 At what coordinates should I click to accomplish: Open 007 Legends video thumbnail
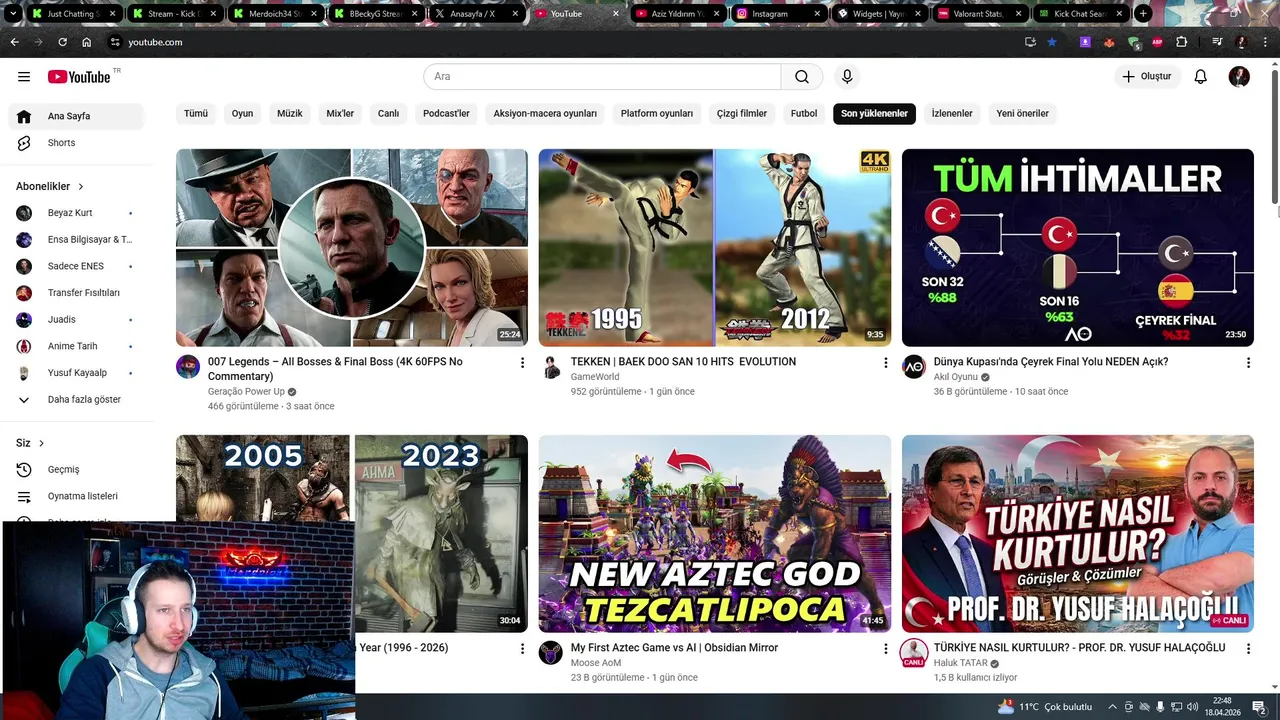pos(352,248)
